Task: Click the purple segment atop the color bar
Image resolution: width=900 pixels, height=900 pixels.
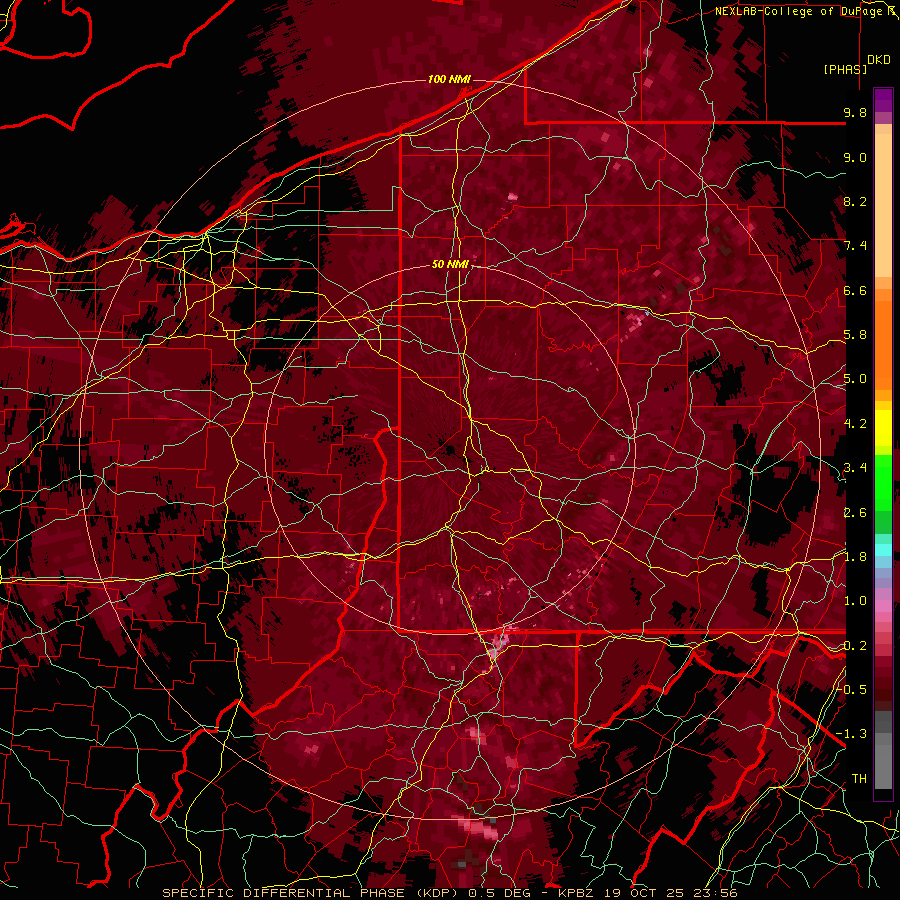Action: pos(883,100)
